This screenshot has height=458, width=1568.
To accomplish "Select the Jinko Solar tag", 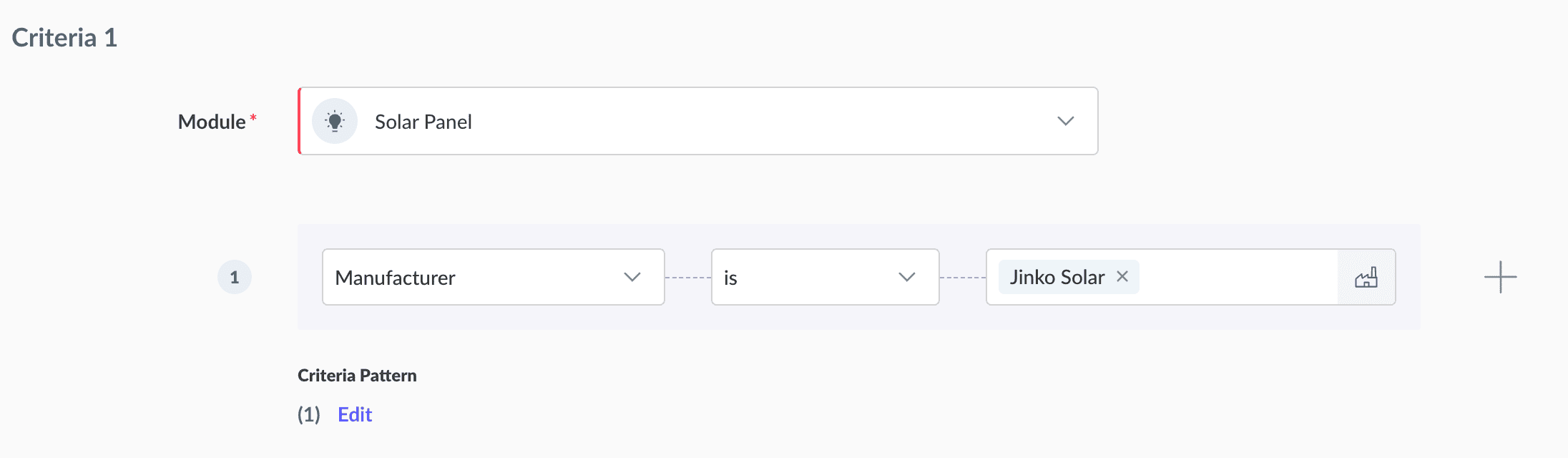I will (1057, 277).
